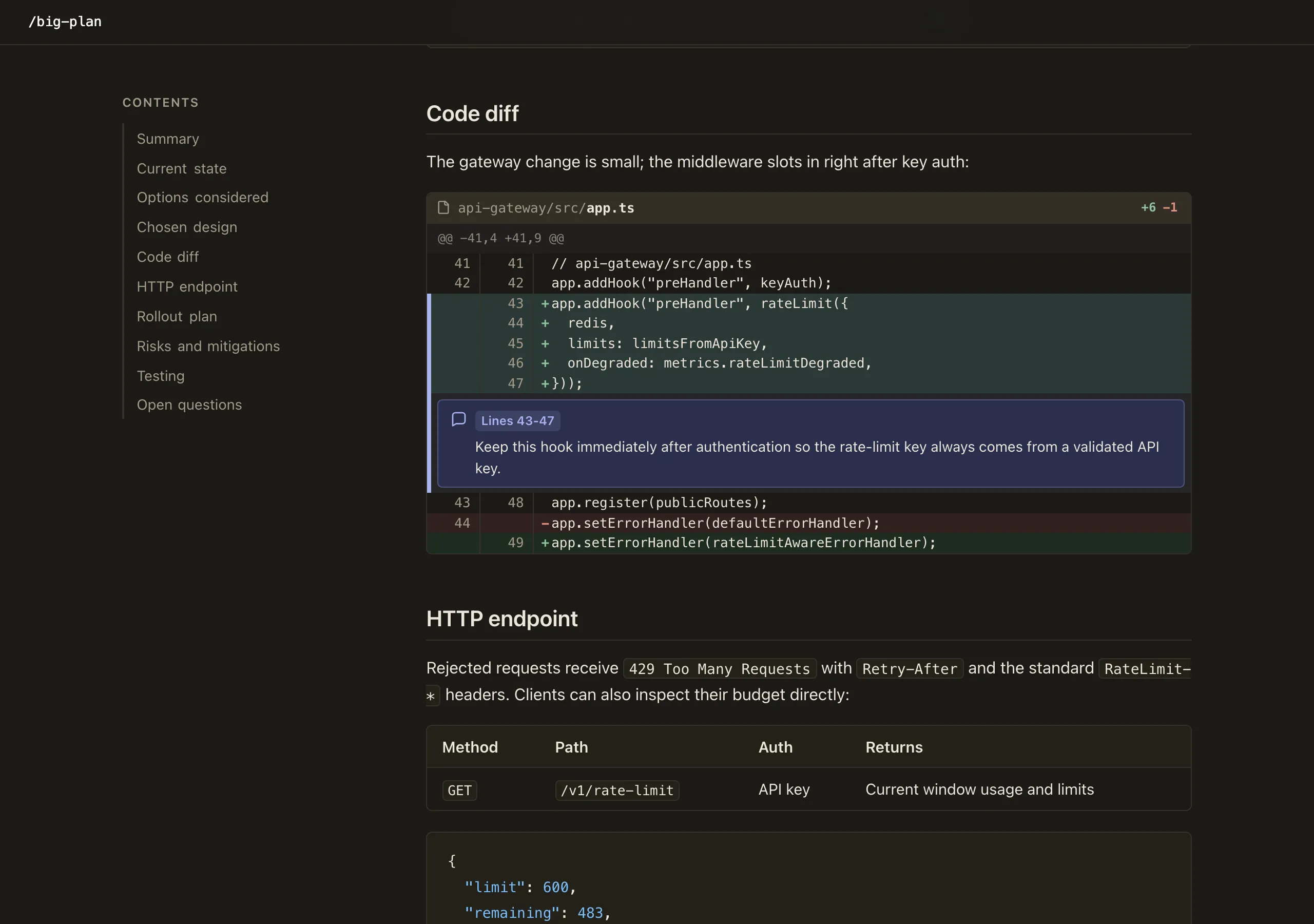Click the Auth column header
The width and height of the screenshot is (1314, 924).
776,747
